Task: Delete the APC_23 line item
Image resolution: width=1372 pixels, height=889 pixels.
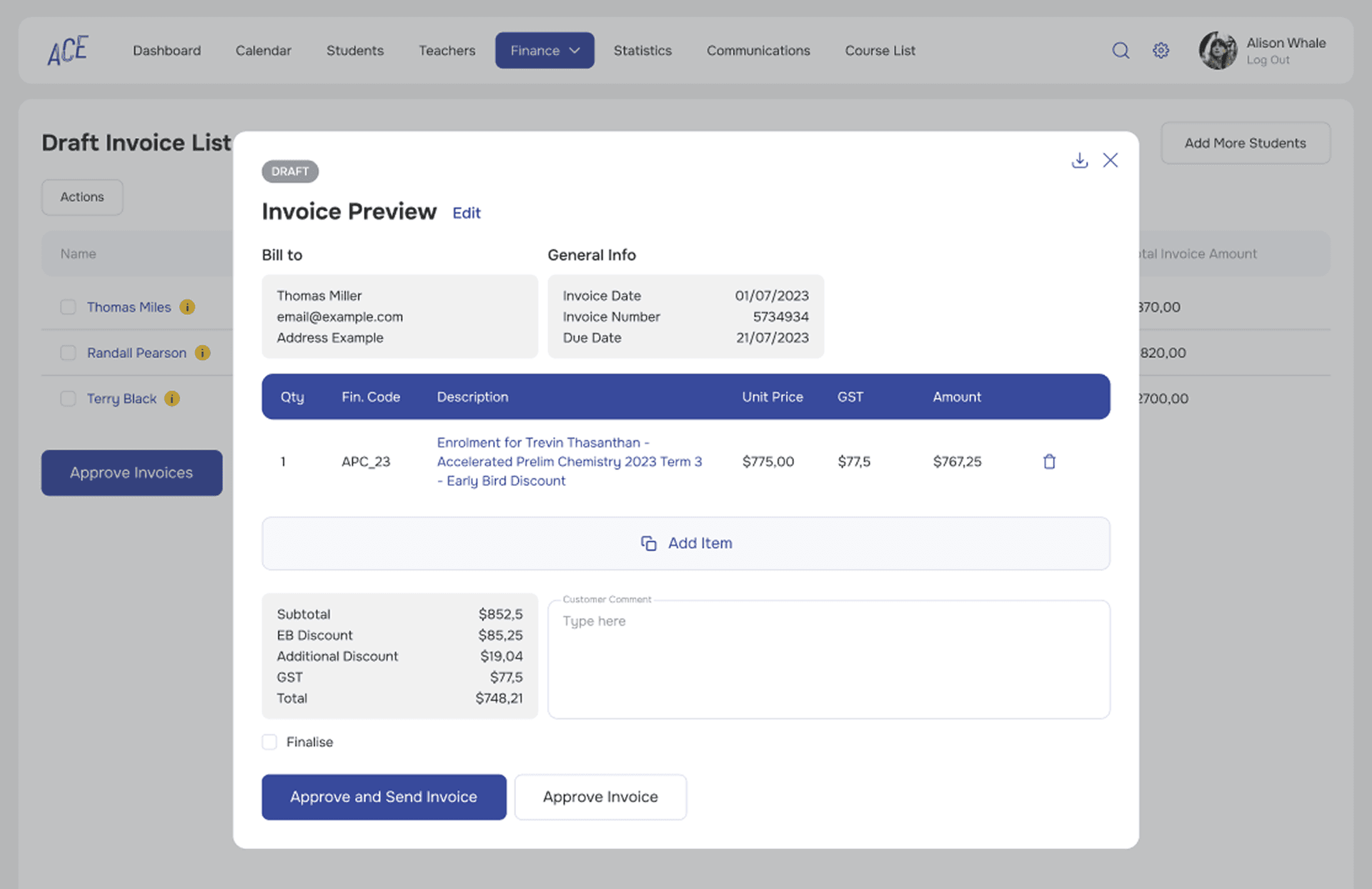Action: point(1048,462)
